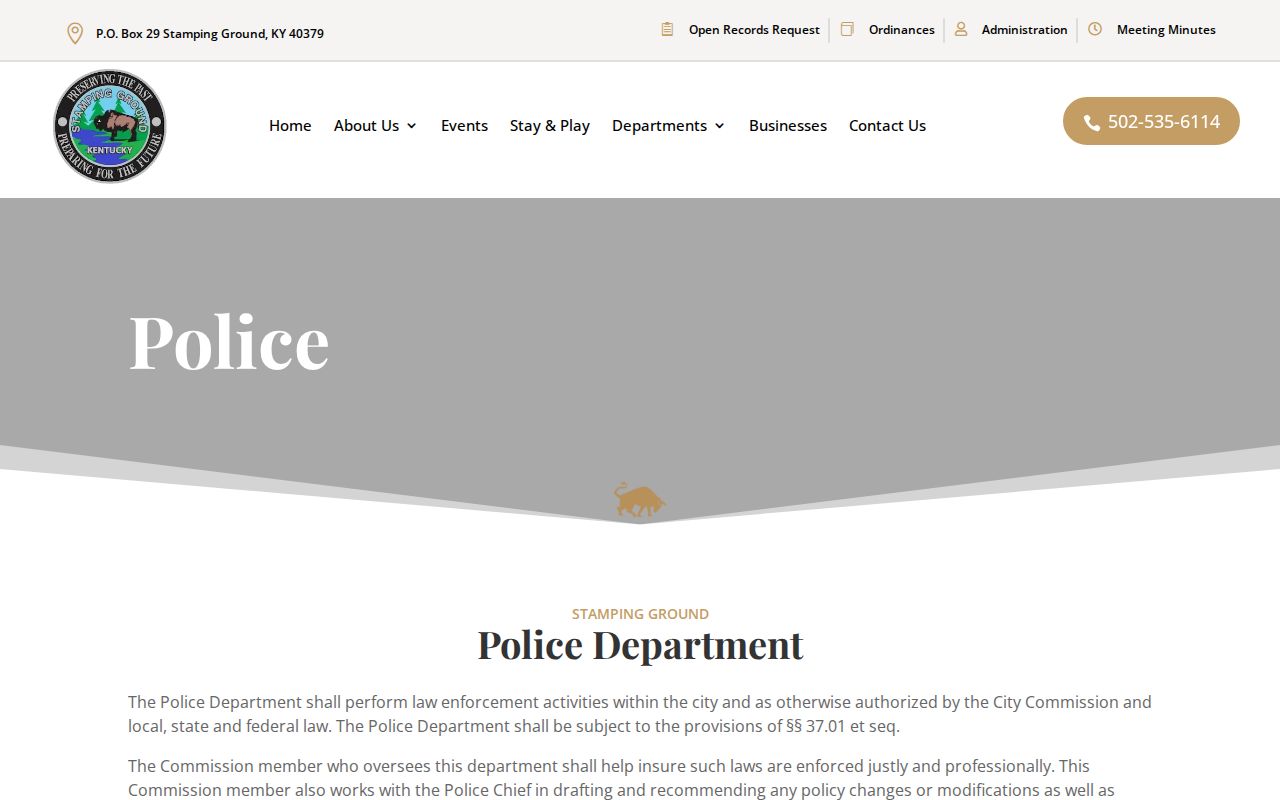The width and height of the screenshot is (1280, 800).
Task: Click the clock icon beside Meeting Minutes
Action: click(x=1095, y=29)
